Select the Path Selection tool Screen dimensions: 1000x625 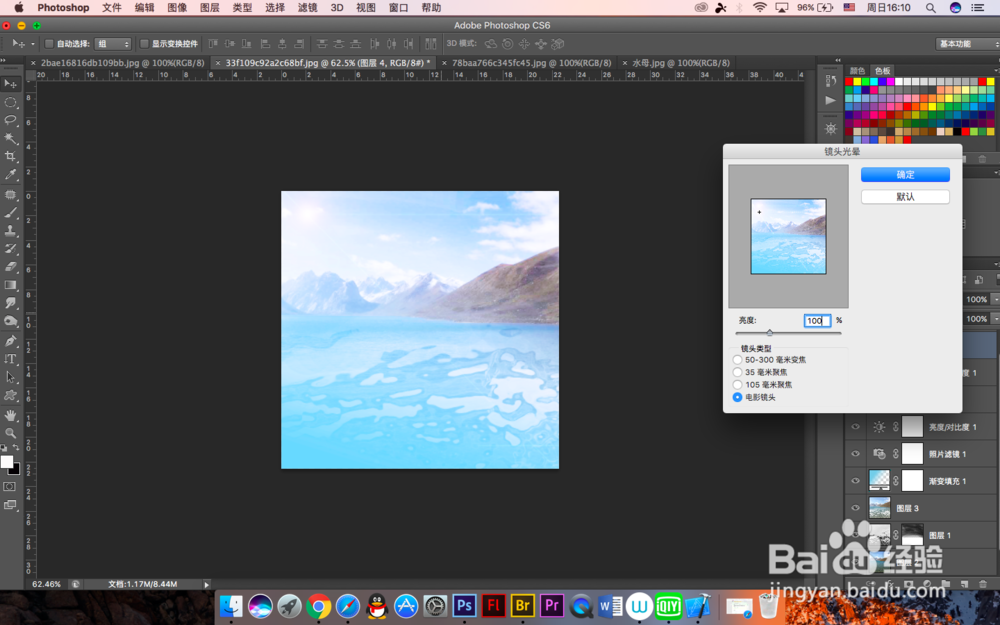(10, 377)
